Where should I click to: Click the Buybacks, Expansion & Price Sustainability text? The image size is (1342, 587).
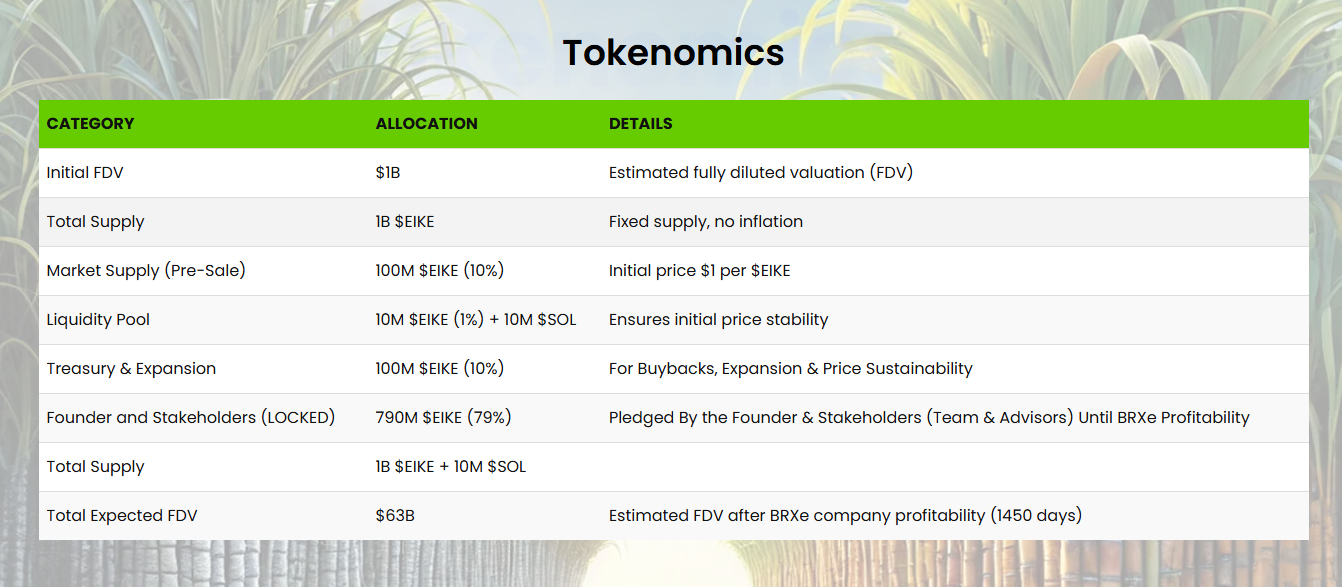[x=790, y=369]
